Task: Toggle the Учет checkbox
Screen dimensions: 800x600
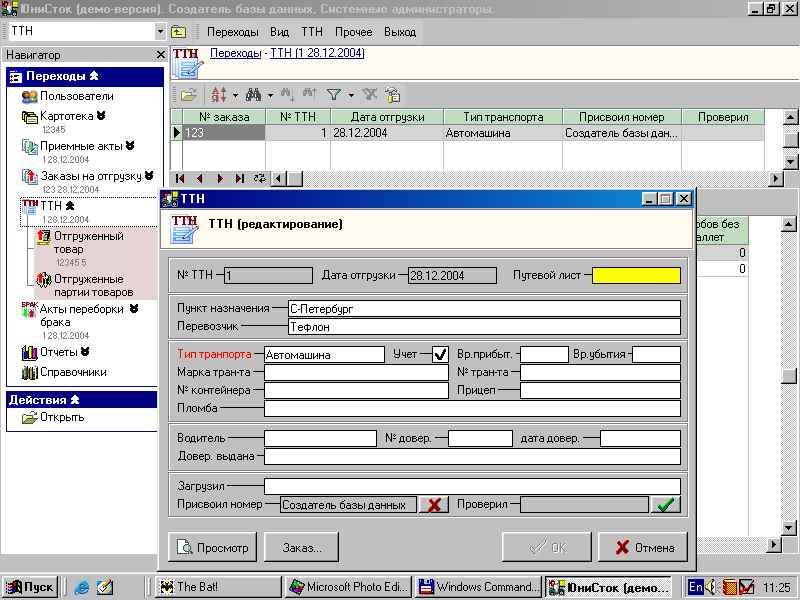Action: tap(440, 354)
